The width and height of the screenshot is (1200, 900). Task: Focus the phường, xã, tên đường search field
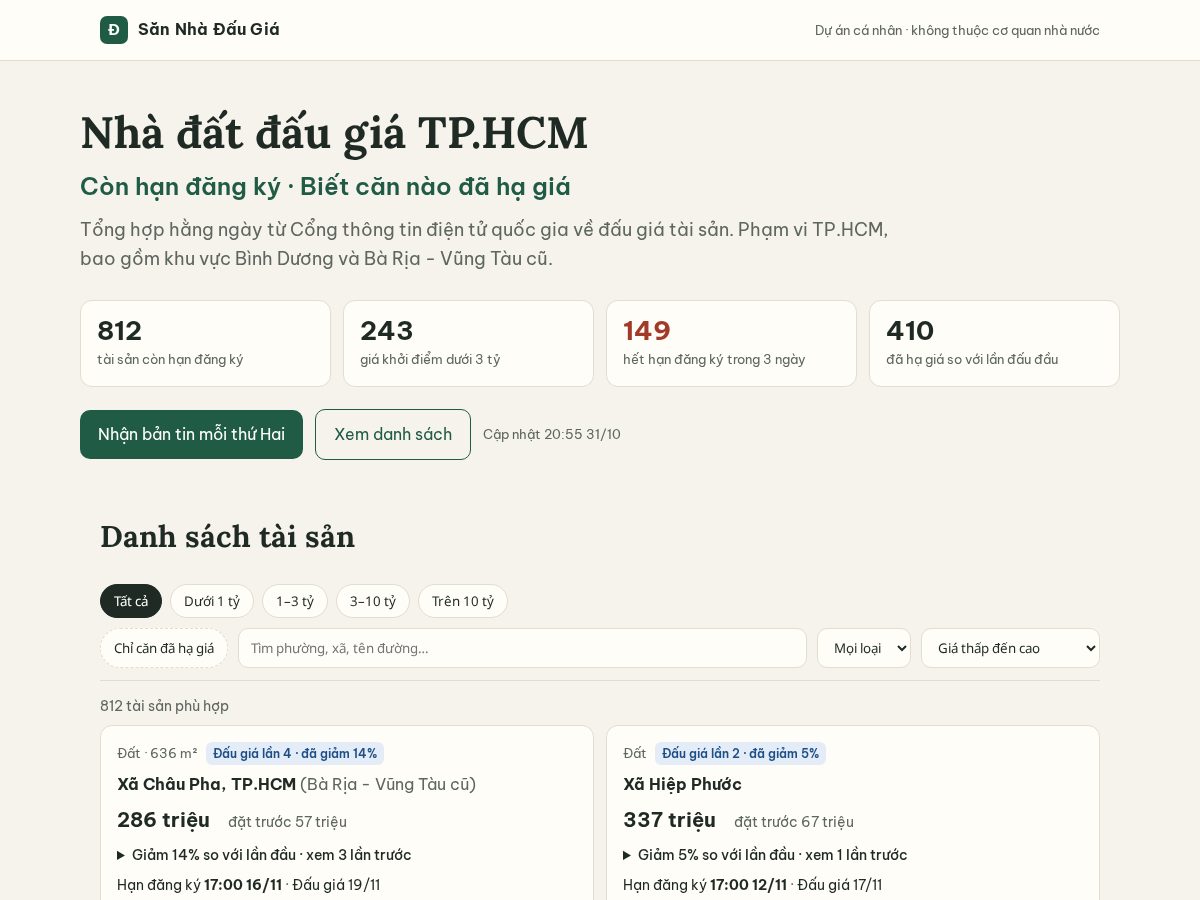[522, 648]
